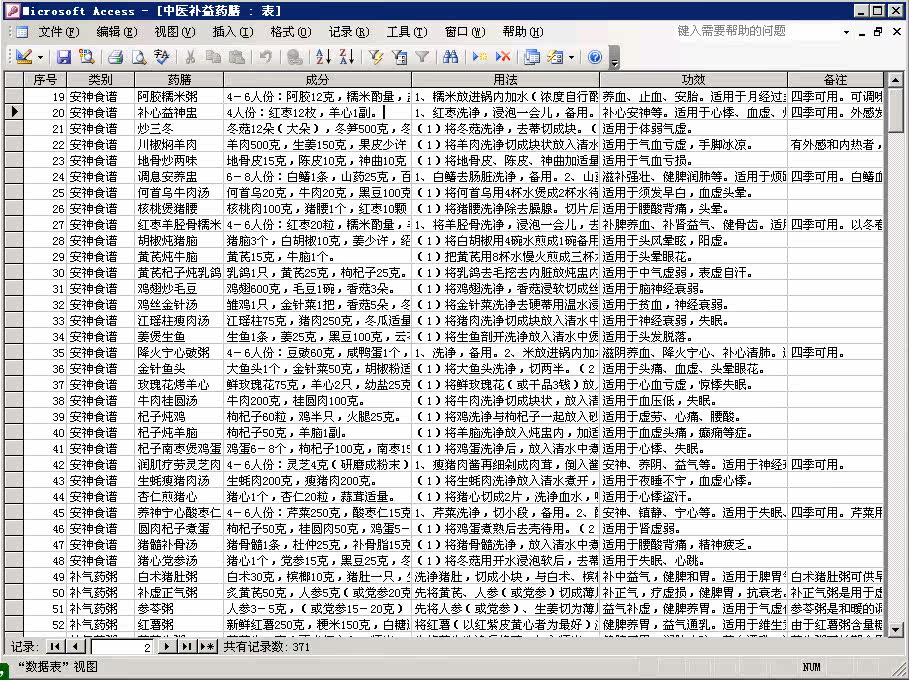Click 补气药粥 category in row 51
Image resolution: width=909 pixels, height=680 pixels.
click(100, 609)
